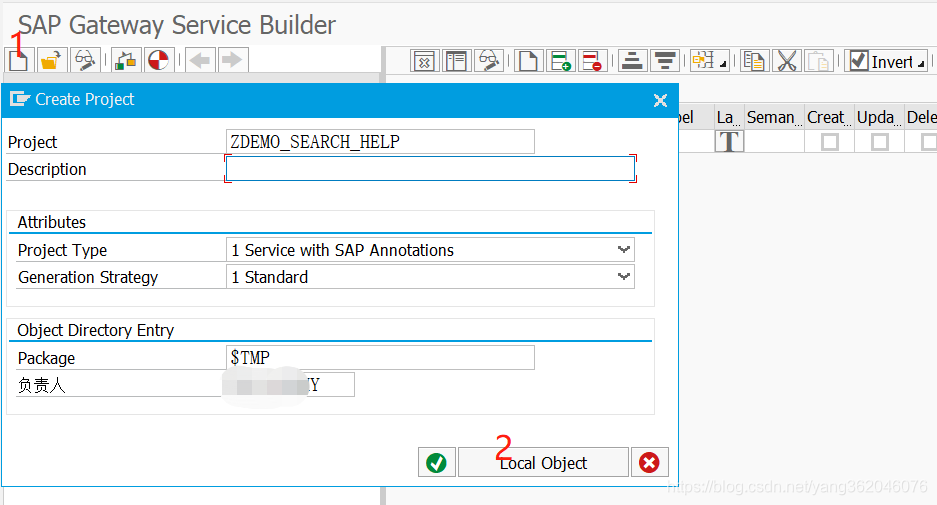Image resolution: width=937 pixels, height=505 pixels.
Task: Close the Create Project dialog
Action: [660, 100]
